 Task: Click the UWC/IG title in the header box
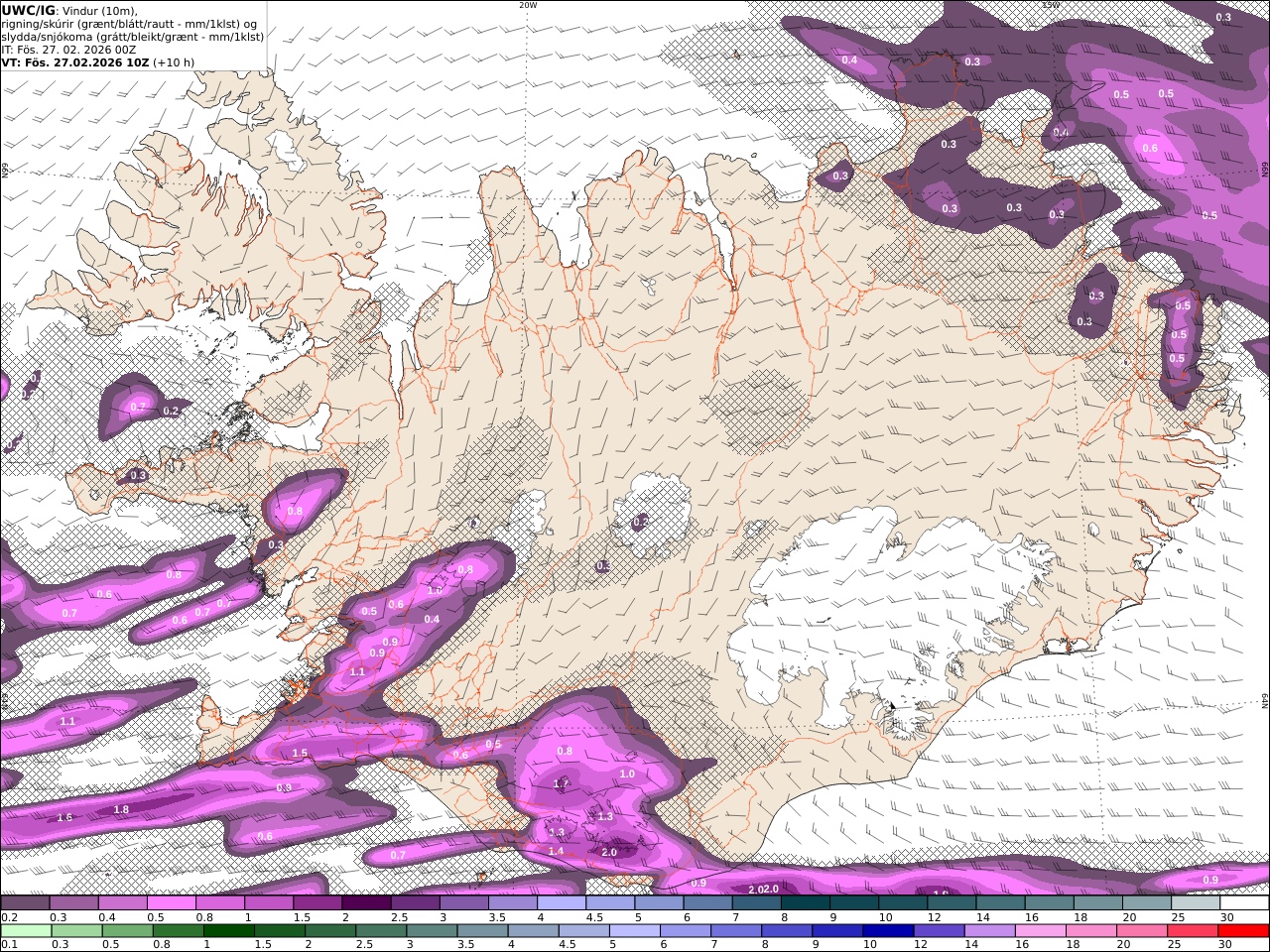click(28, 10)
